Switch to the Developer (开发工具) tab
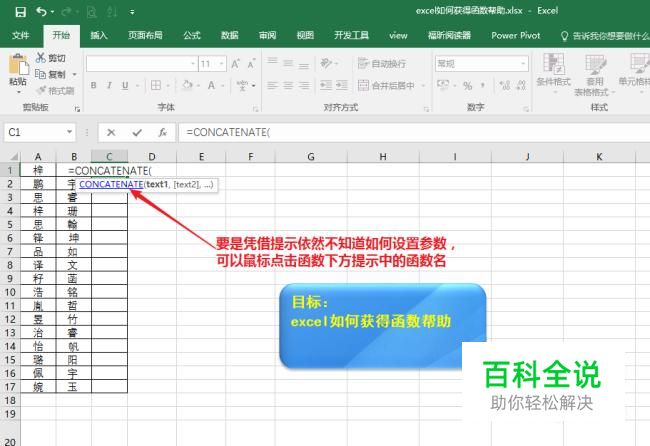The width and height of the screenshot is (650, 446). 352,35
